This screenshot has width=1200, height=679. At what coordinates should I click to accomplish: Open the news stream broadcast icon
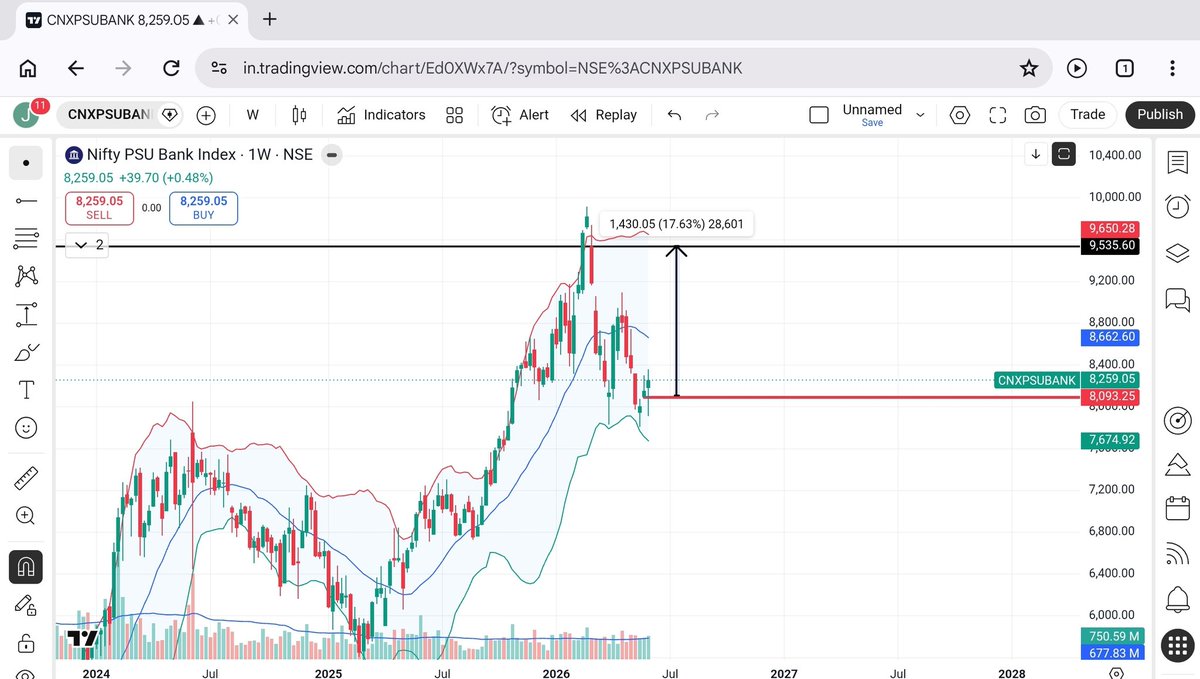pyautogui.click(x=1177, y=555)
